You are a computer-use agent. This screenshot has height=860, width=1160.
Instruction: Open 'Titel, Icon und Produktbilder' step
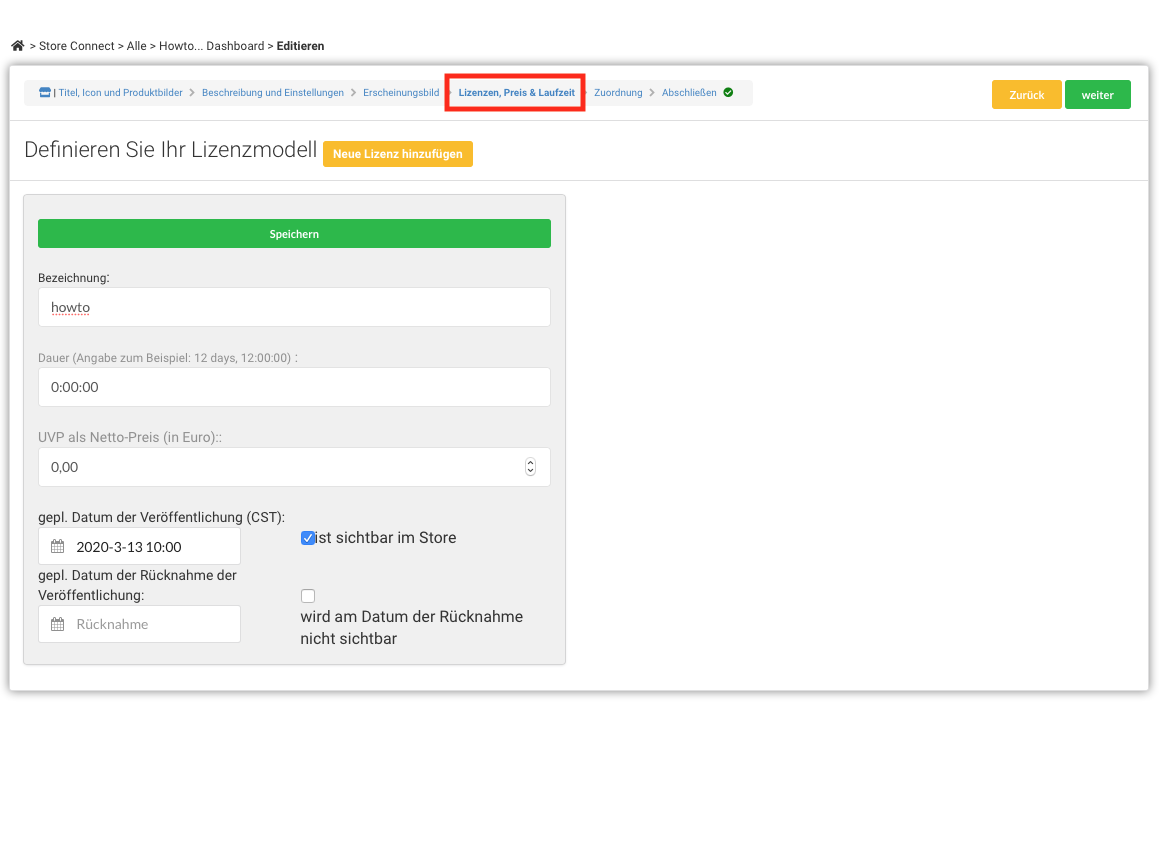pyautogui.click(x=121, y=93)
